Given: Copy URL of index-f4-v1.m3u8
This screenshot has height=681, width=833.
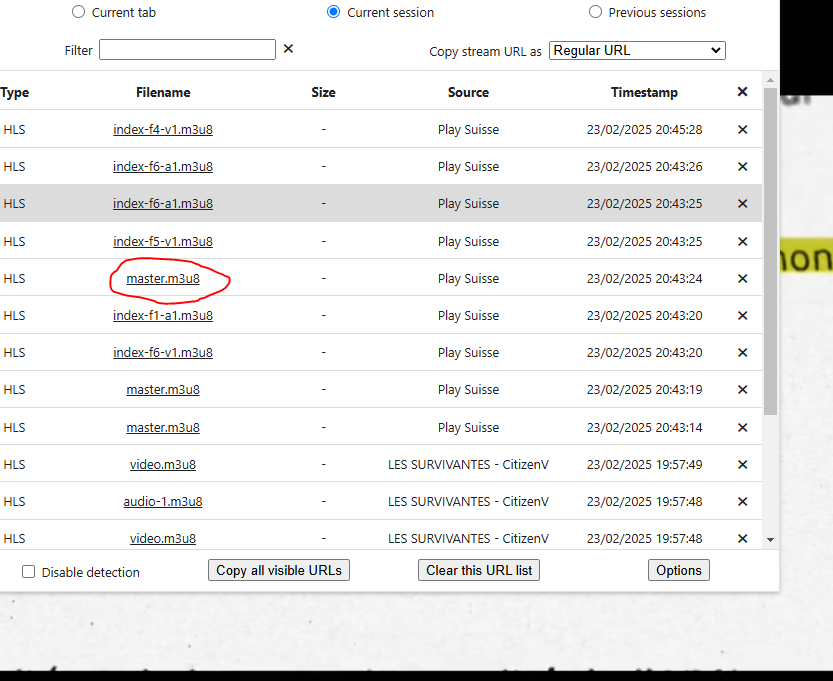Looking at the screenshot, I should (x=163, y=130).
